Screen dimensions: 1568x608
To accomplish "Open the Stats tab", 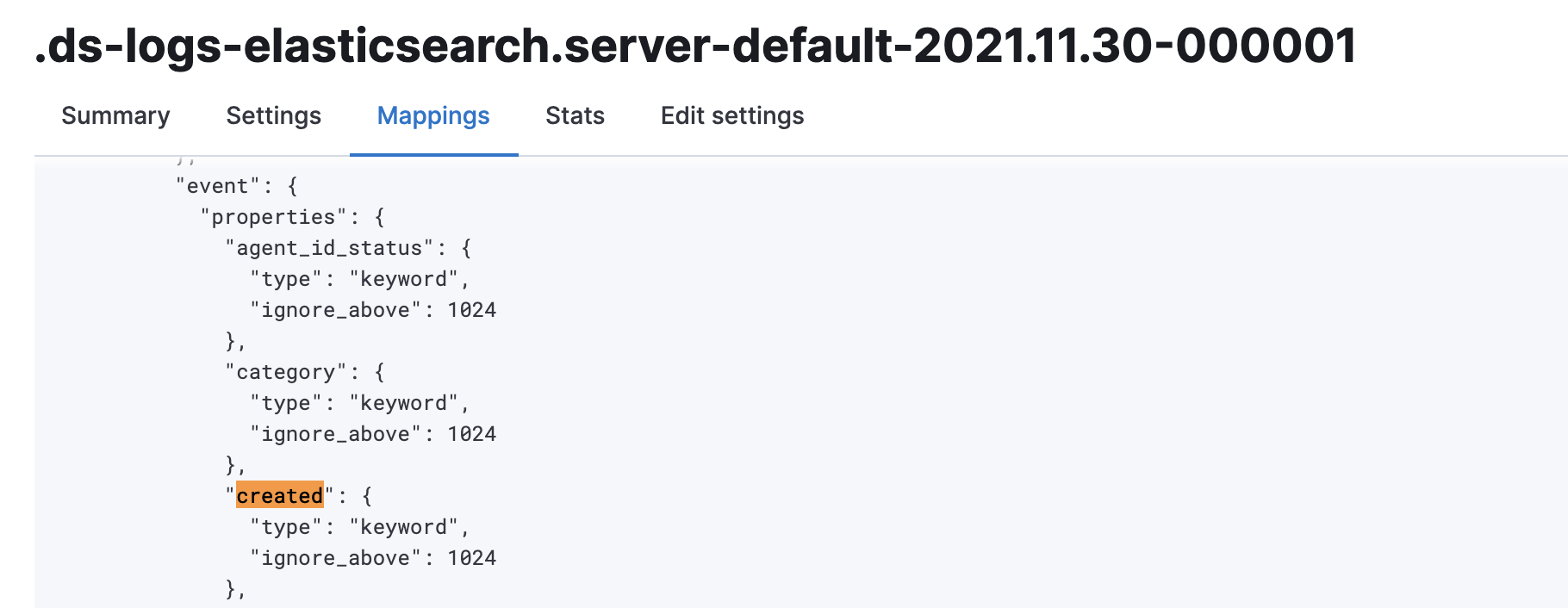I will 575,115.
